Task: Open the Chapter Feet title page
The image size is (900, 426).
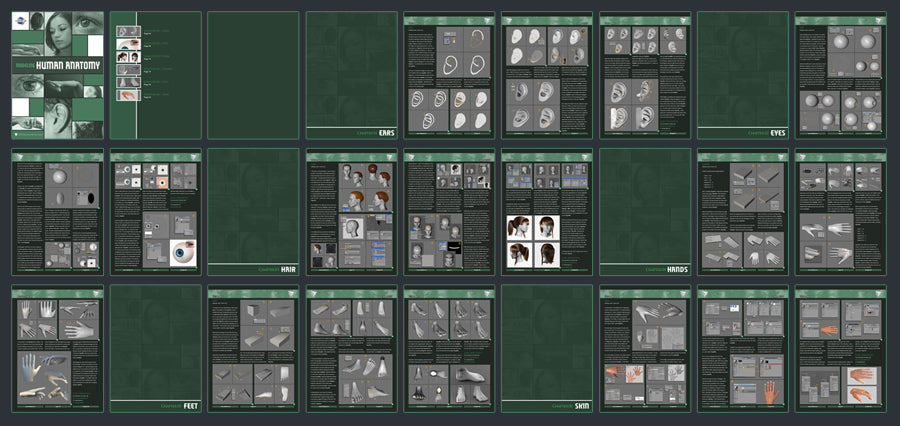Action: pos(155,349)
